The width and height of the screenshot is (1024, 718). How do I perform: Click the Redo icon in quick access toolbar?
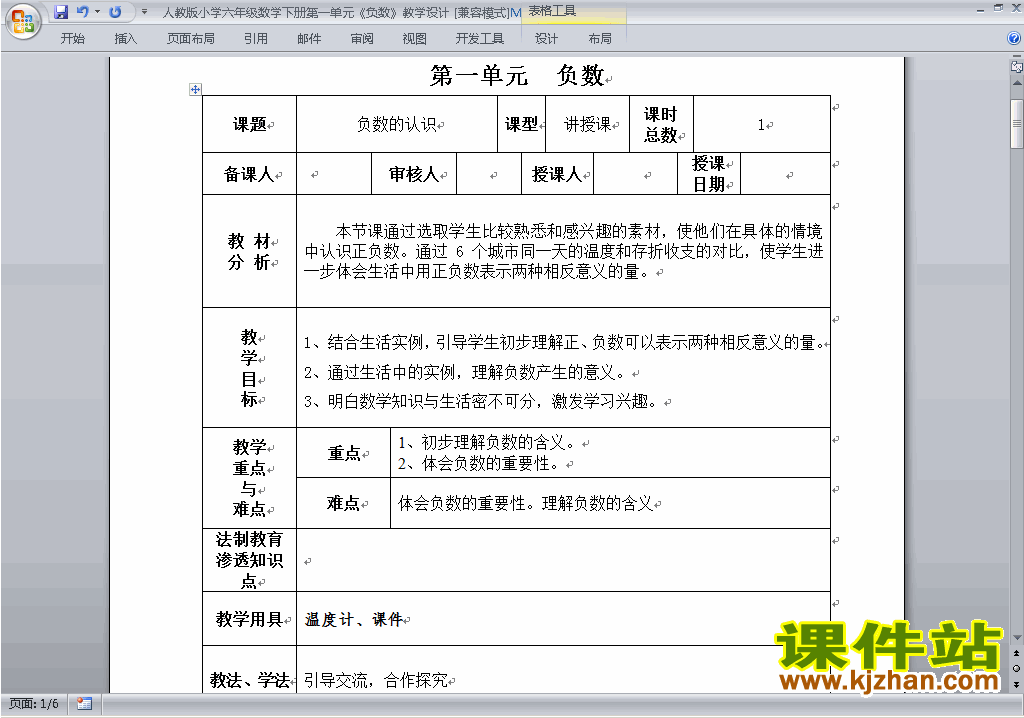click(x=116, y=12)
